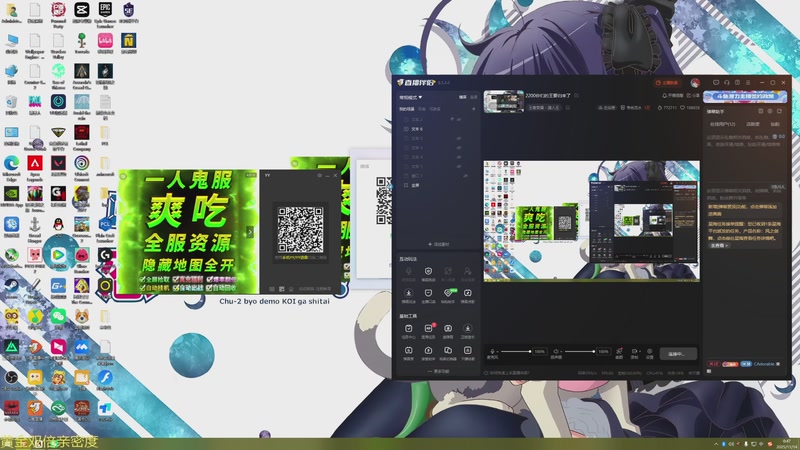Click the Douyu promotional banner
Image resolution: width=800 pixels, height=450 pixels.
745,96
